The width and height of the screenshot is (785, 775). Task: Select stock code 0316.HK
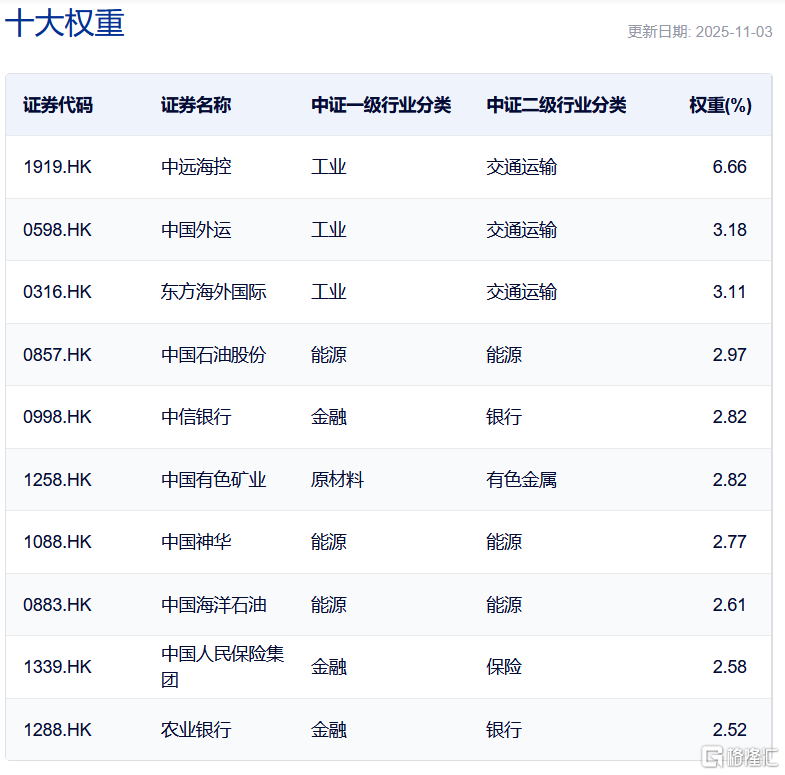58,292
